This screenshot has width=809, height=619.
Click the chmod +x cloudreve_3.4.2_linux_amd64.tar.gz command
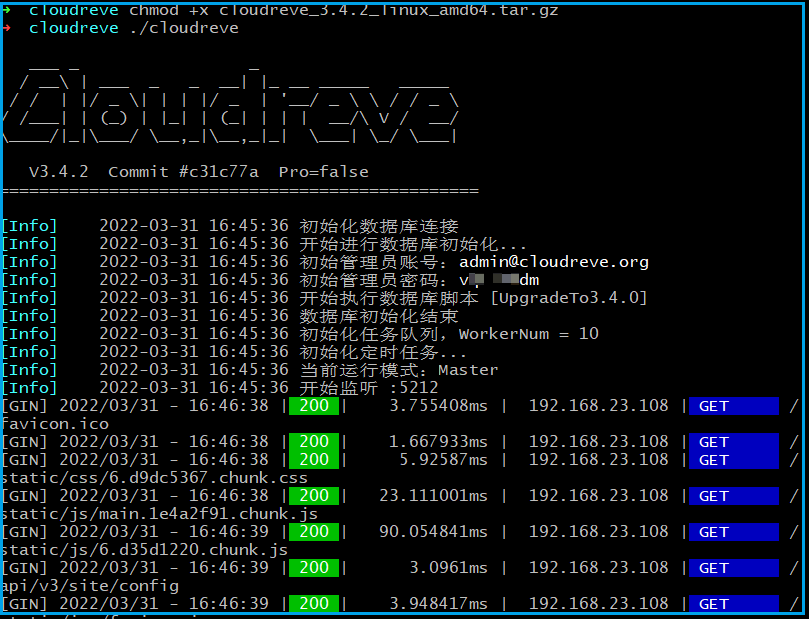coord(344,10)
